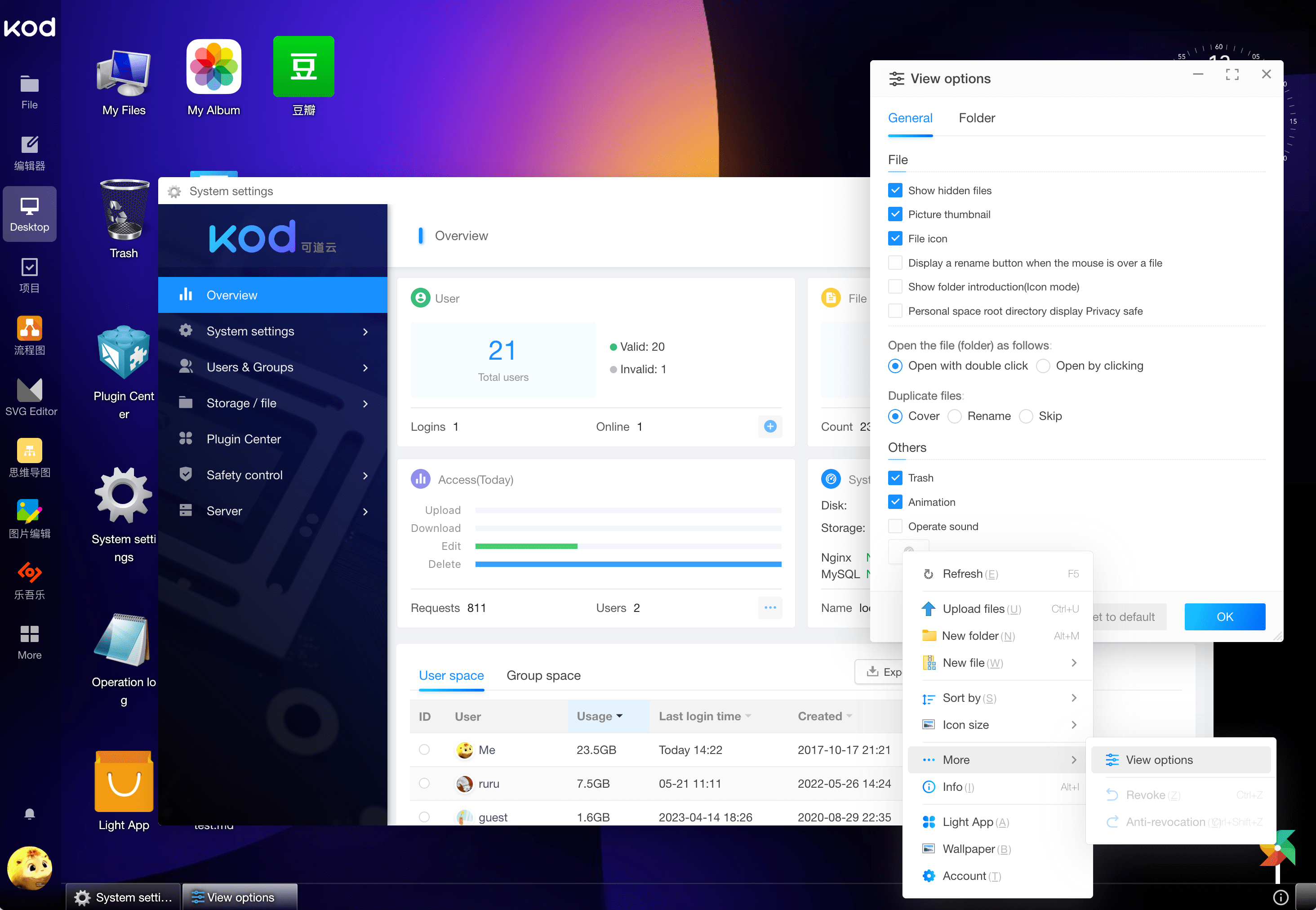Choose Wallpaper from the context menu
This screenshot has width=1316, height=910.
tap(969, 848)
